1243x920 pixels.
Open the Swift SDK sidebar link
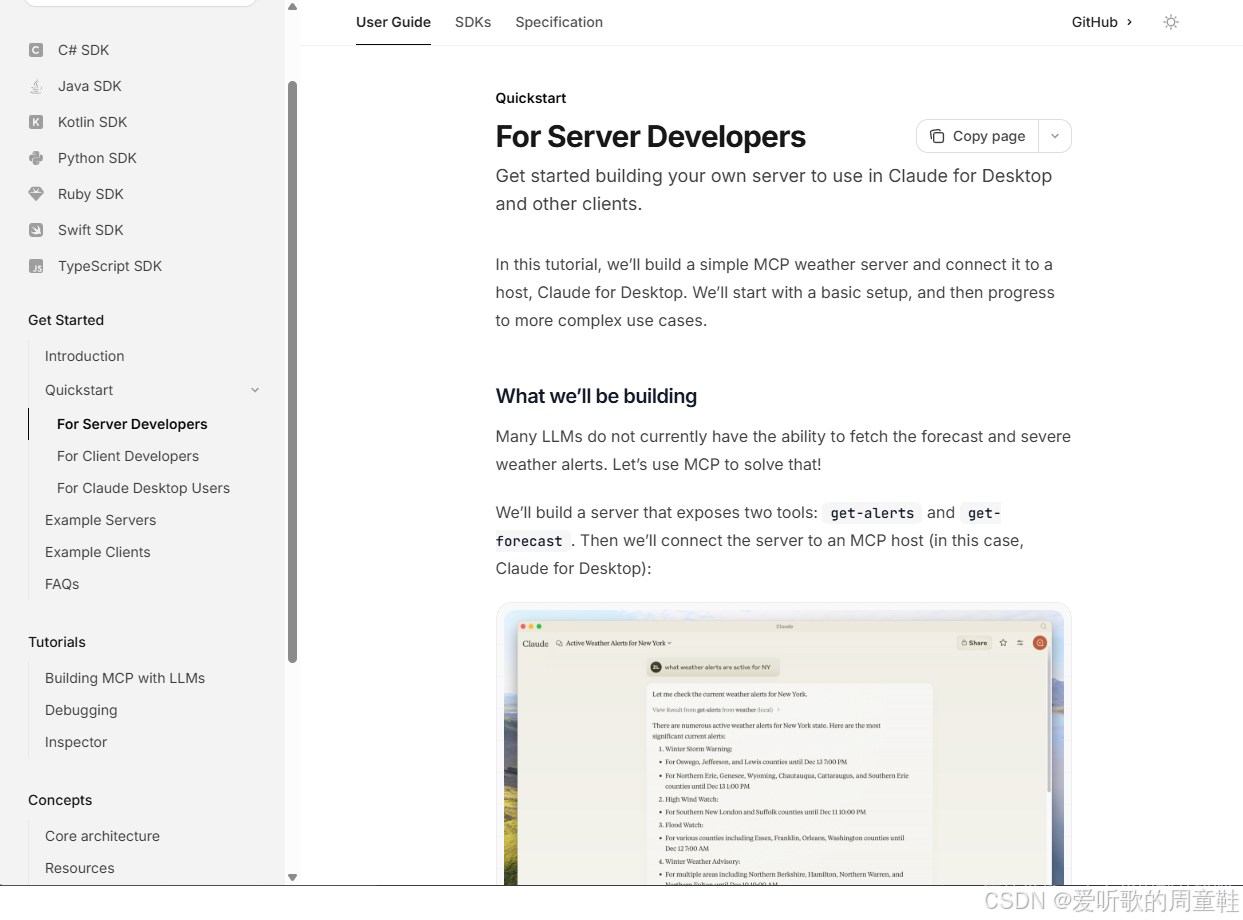[x=91, y=230]
